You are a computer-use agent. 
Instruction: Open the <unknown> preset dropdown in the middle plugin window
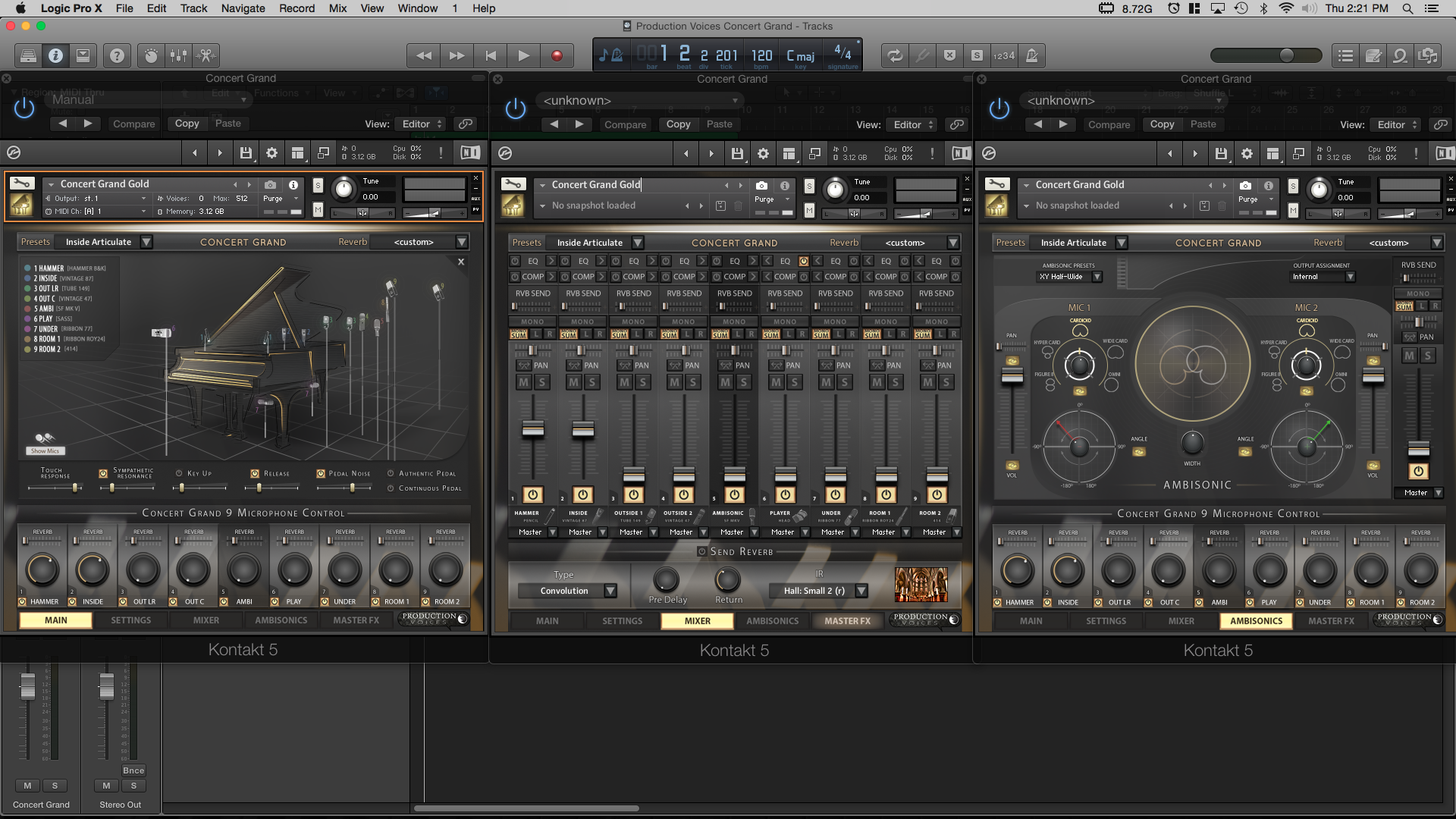[640, 100]
